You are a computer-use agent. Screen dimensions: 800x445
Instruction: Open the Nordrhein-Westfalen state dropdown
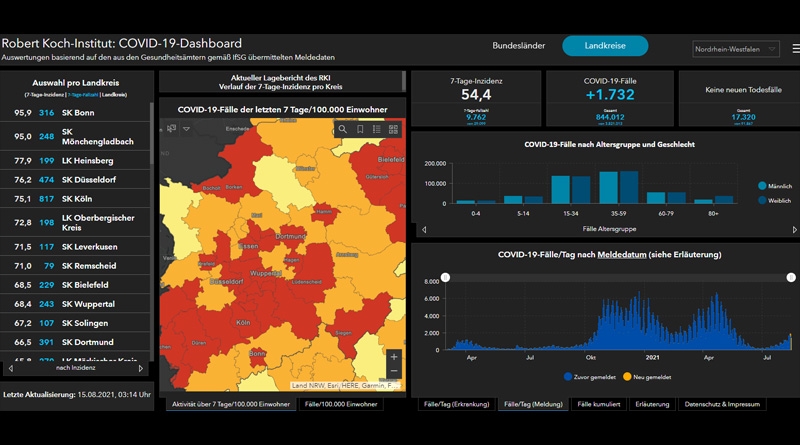click(x=736, y=49)
